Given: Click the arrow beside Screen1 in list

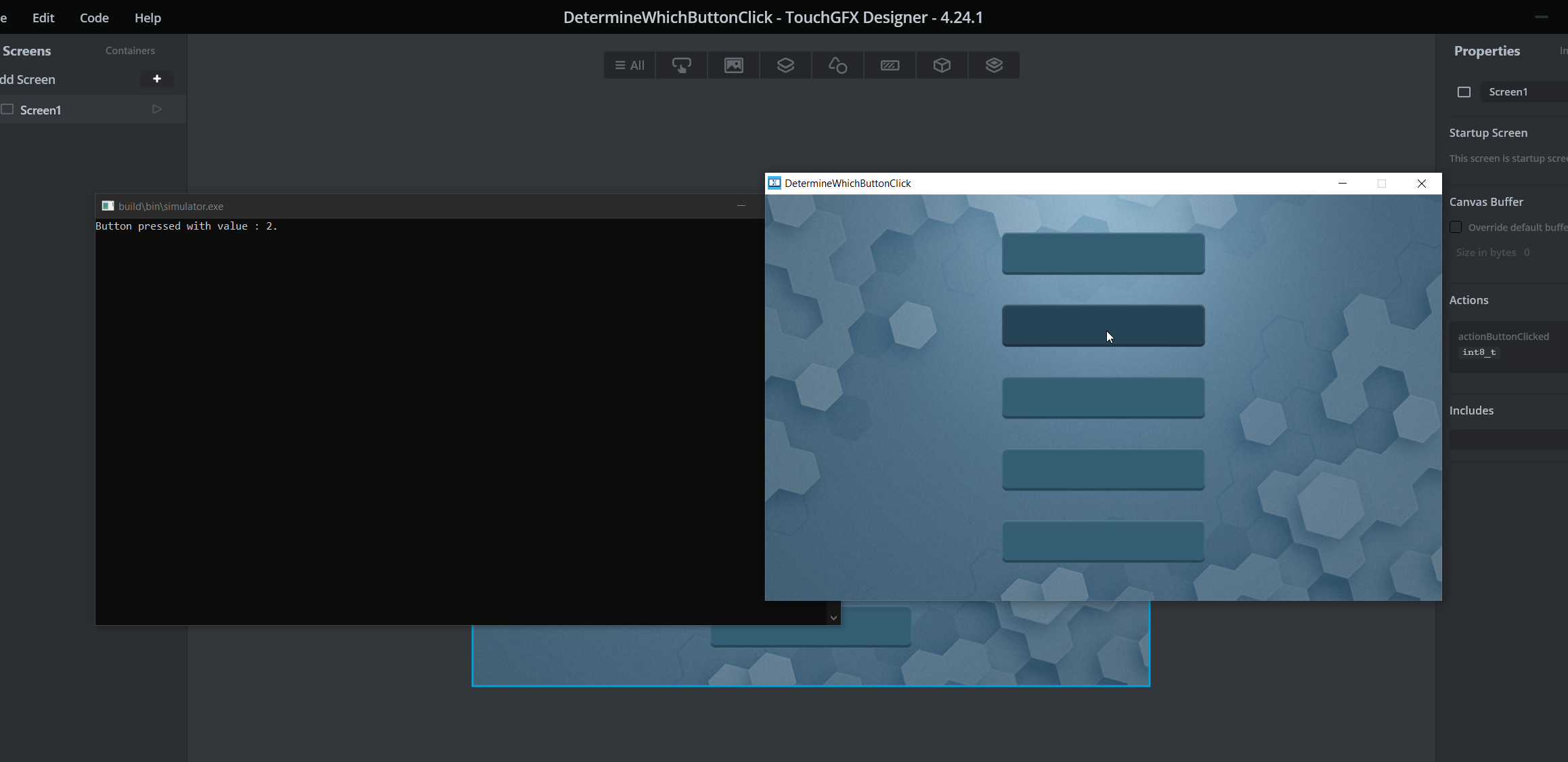Looking at the screenshot, I should (x=156, y=109).
